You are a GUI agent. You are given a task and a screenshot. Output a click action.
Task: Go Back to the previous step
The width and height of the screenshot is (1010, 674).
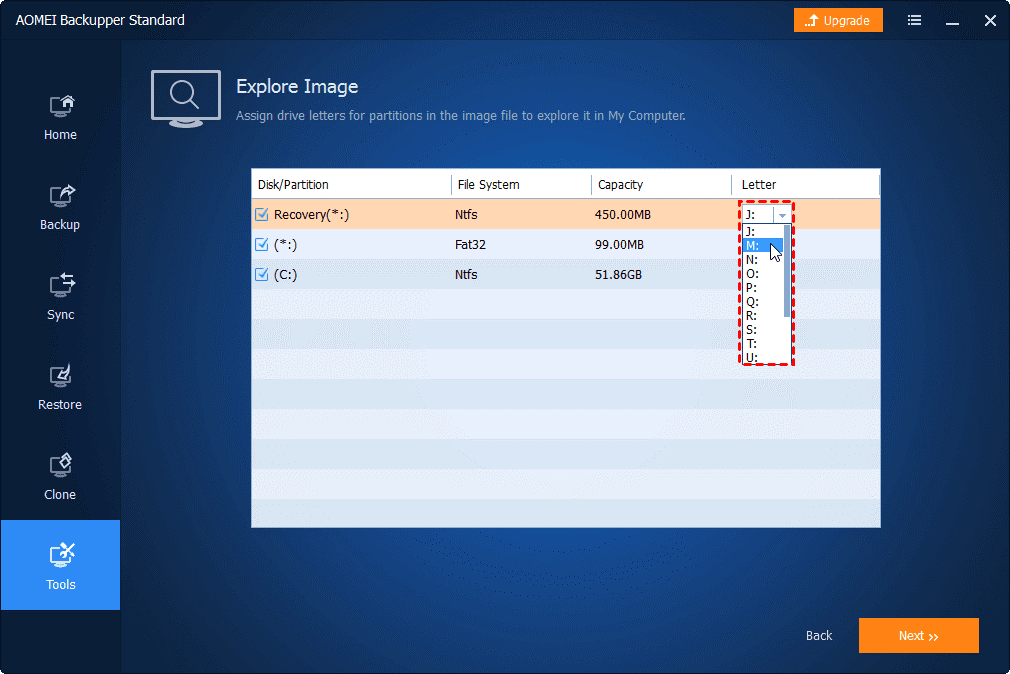click(x=819, y=635)
